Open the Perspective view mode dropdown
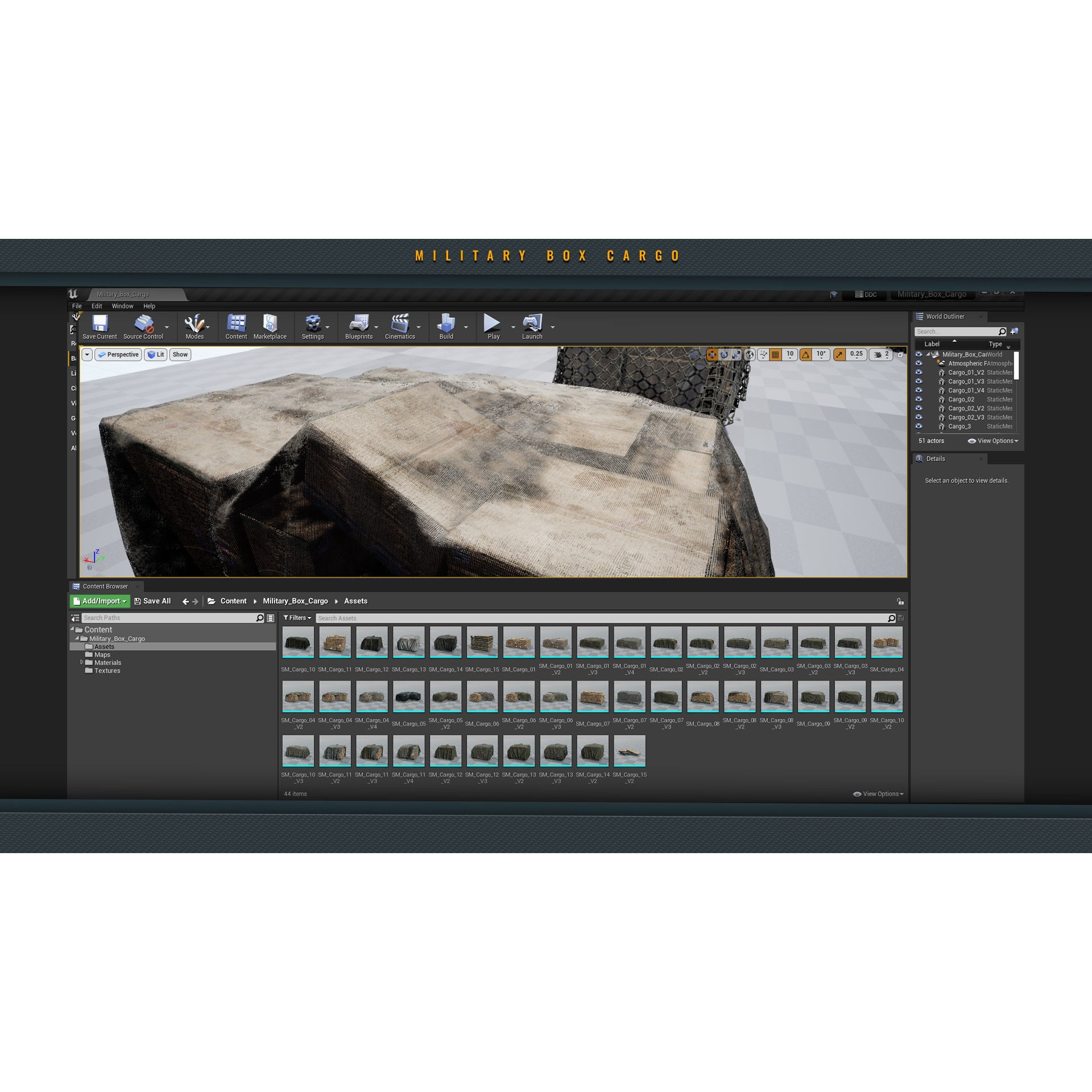The width and height of the screenshot is (1092, 1092). click(118, 355)
